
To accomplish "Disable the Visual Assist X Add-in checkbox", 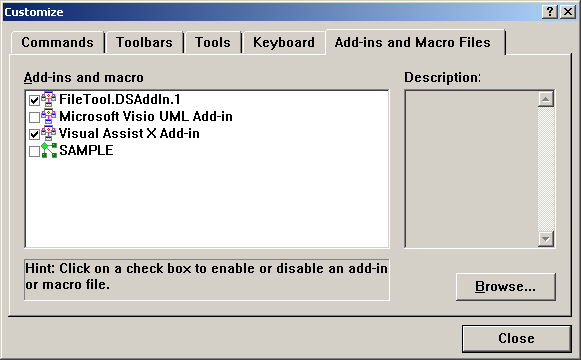I will (34, 134).
